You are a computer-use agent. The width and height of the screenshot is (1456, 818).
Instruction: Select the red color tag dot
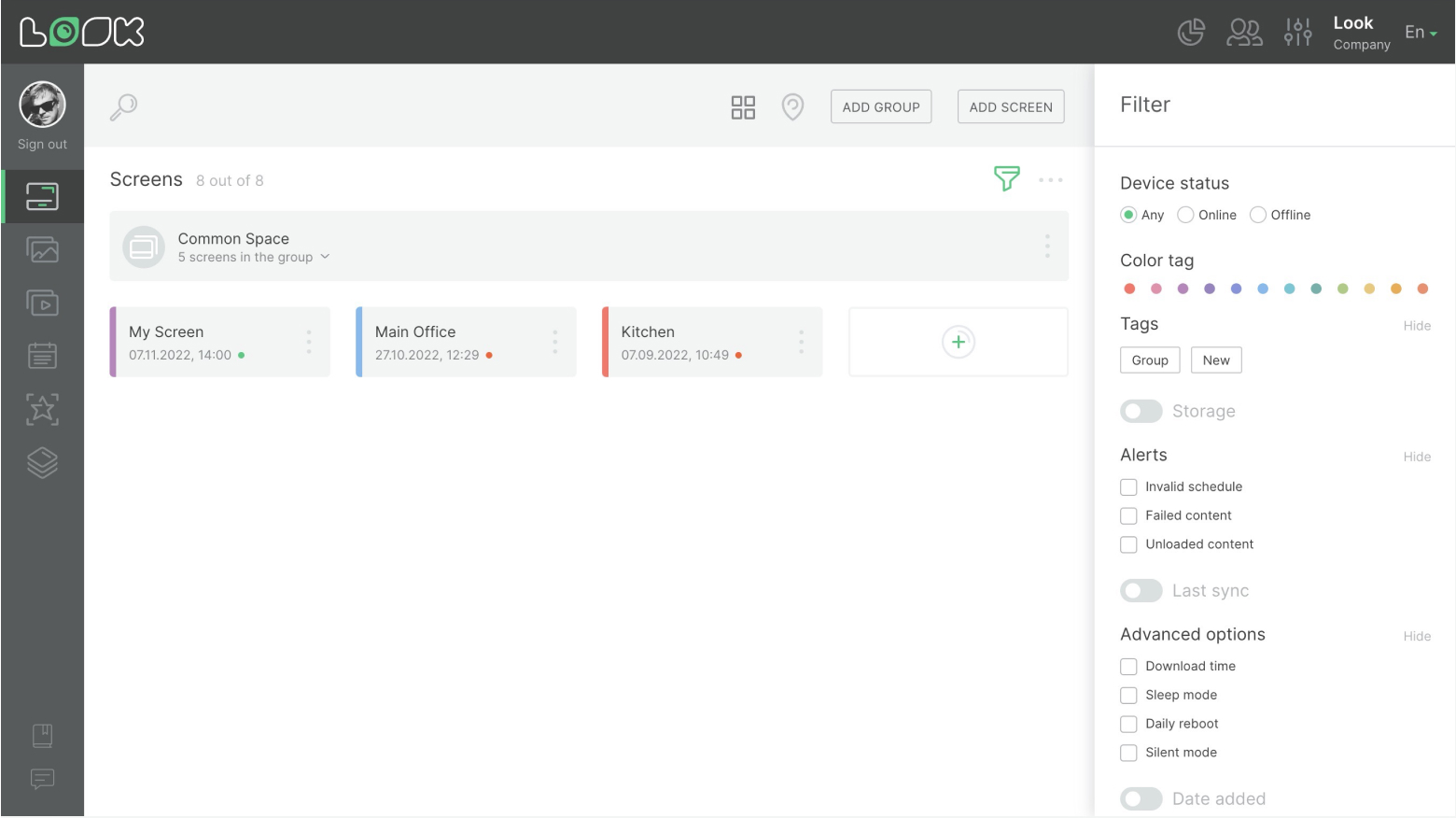click(1129, 289)
